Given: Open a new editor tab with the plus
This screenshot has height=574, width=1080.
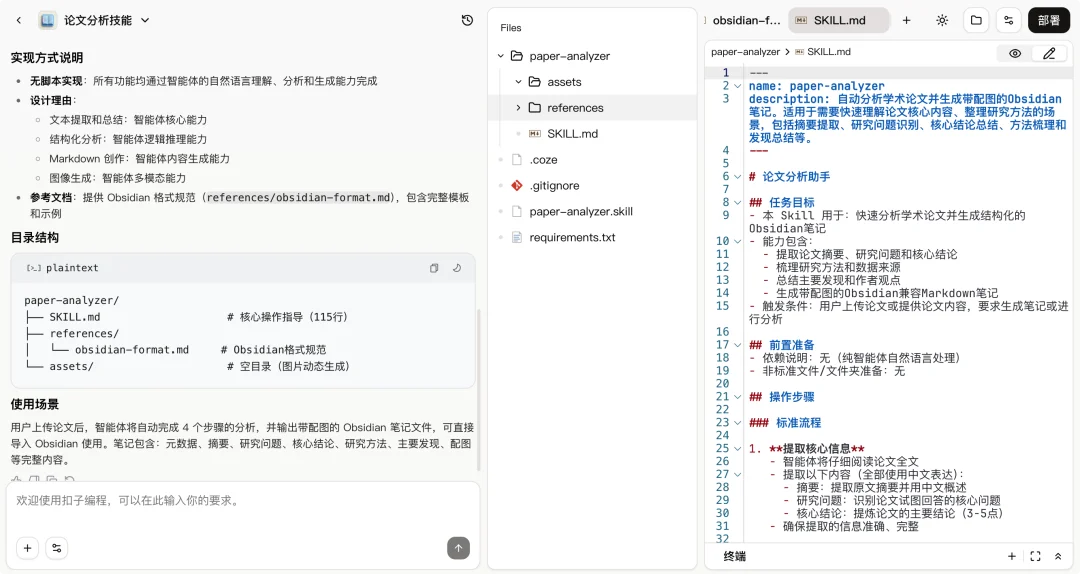Looking at the screenshot, I should point(906,21).
